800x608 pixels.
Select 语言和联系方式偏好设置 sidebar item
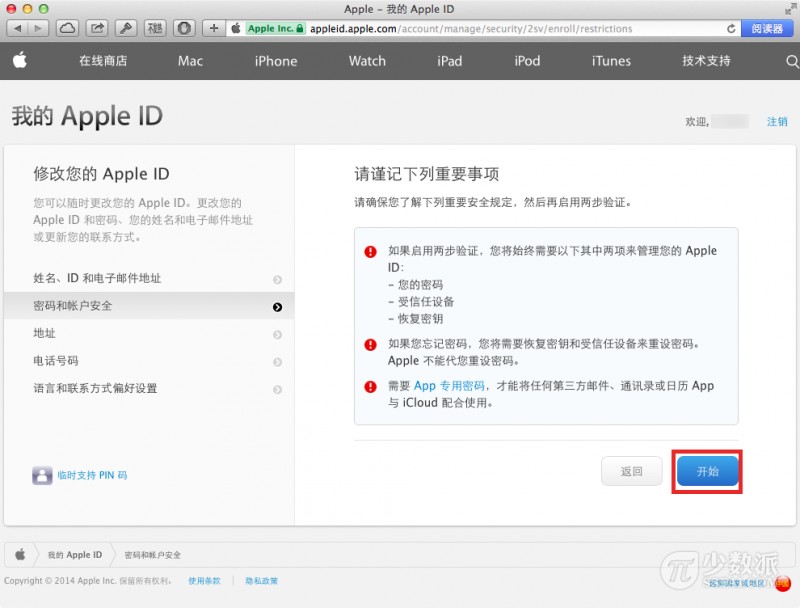[149, 389]
